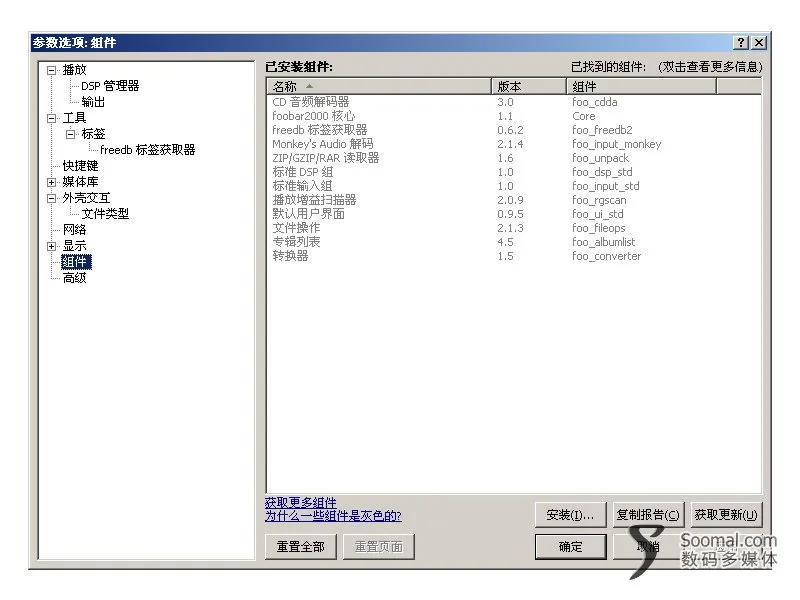The width and height of the screenshot is (800, 600).
Task: Select 显示 in the tree
Action: (x=74, y=246)
